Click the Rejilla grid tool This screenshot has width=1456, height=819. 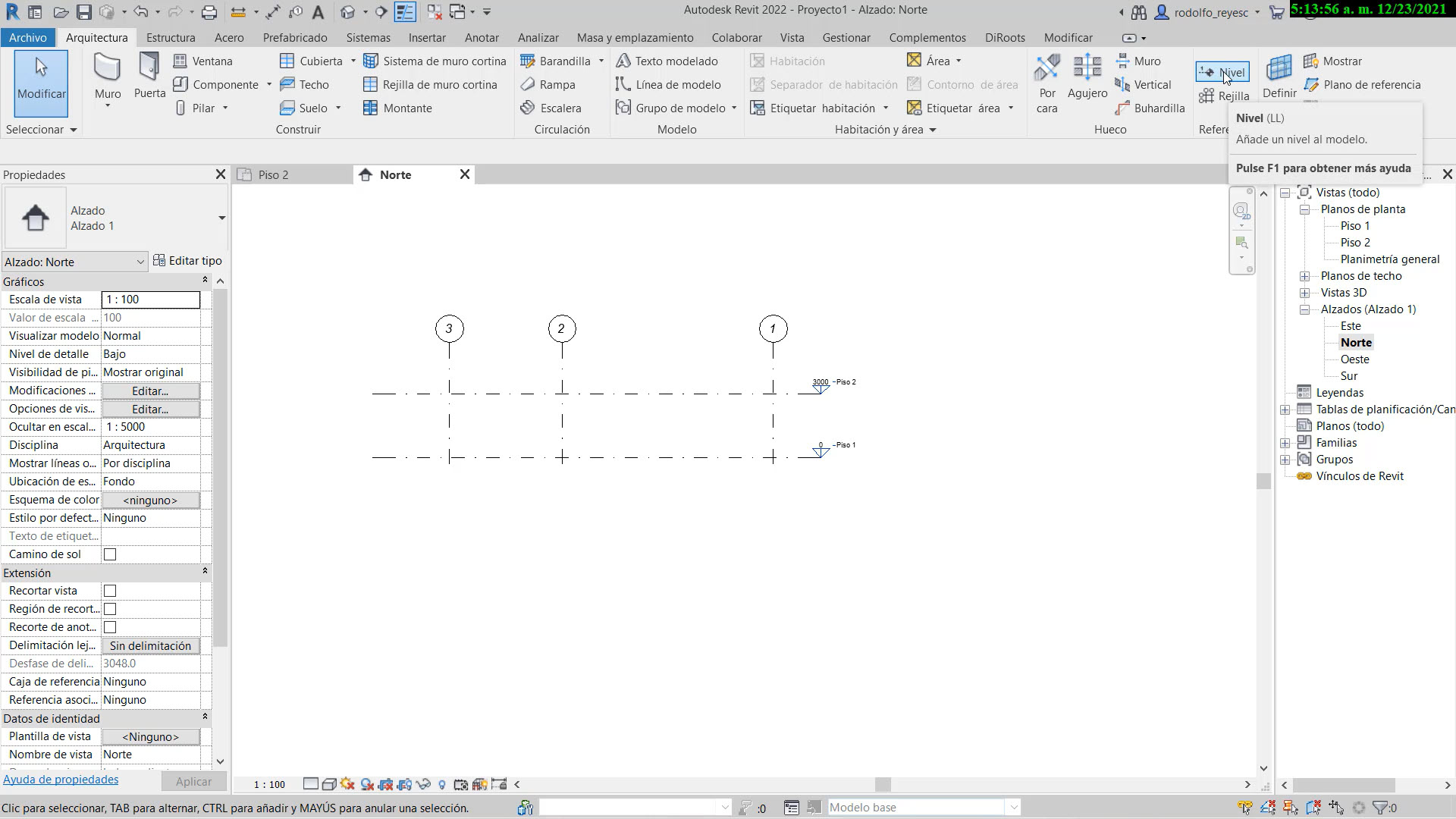[1224, 96]
